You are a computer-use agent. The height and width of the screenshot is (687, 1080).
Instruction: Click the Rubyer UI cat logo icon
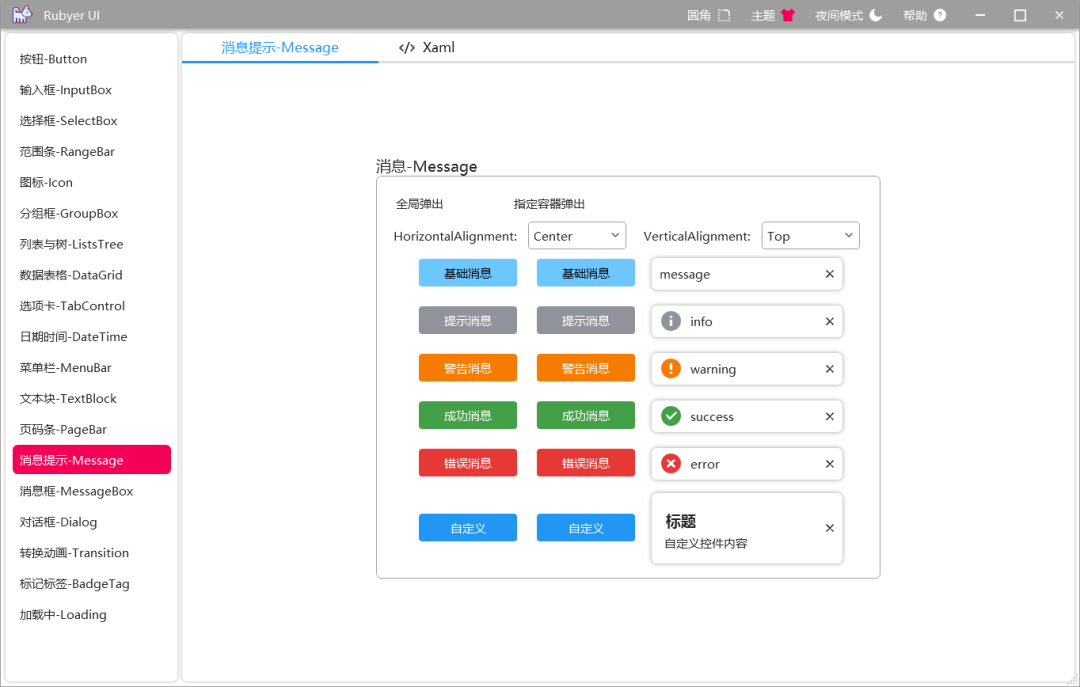(x=21, y=15)
